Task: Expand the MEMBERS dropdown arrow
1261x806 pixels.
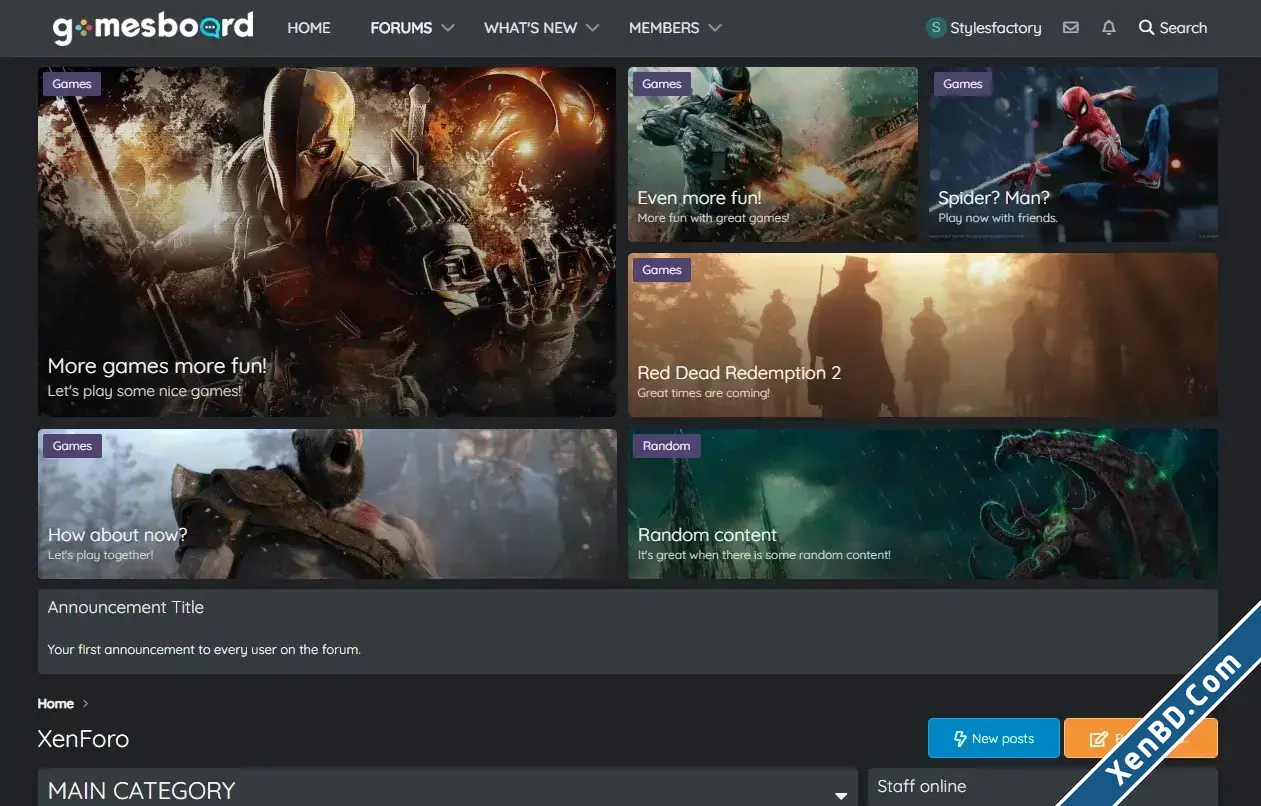Action: click(715, 28)
